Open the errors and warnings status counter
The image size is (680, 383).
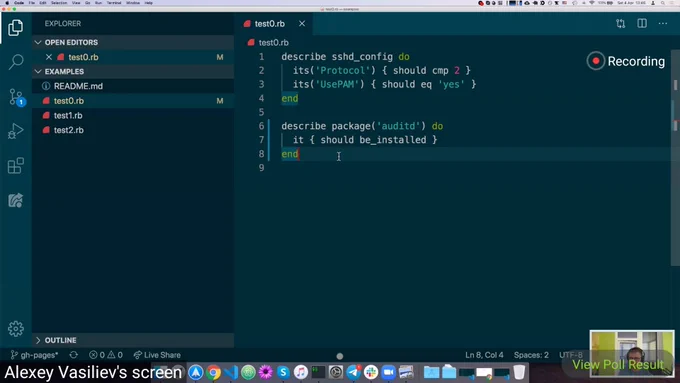point(106,355)
